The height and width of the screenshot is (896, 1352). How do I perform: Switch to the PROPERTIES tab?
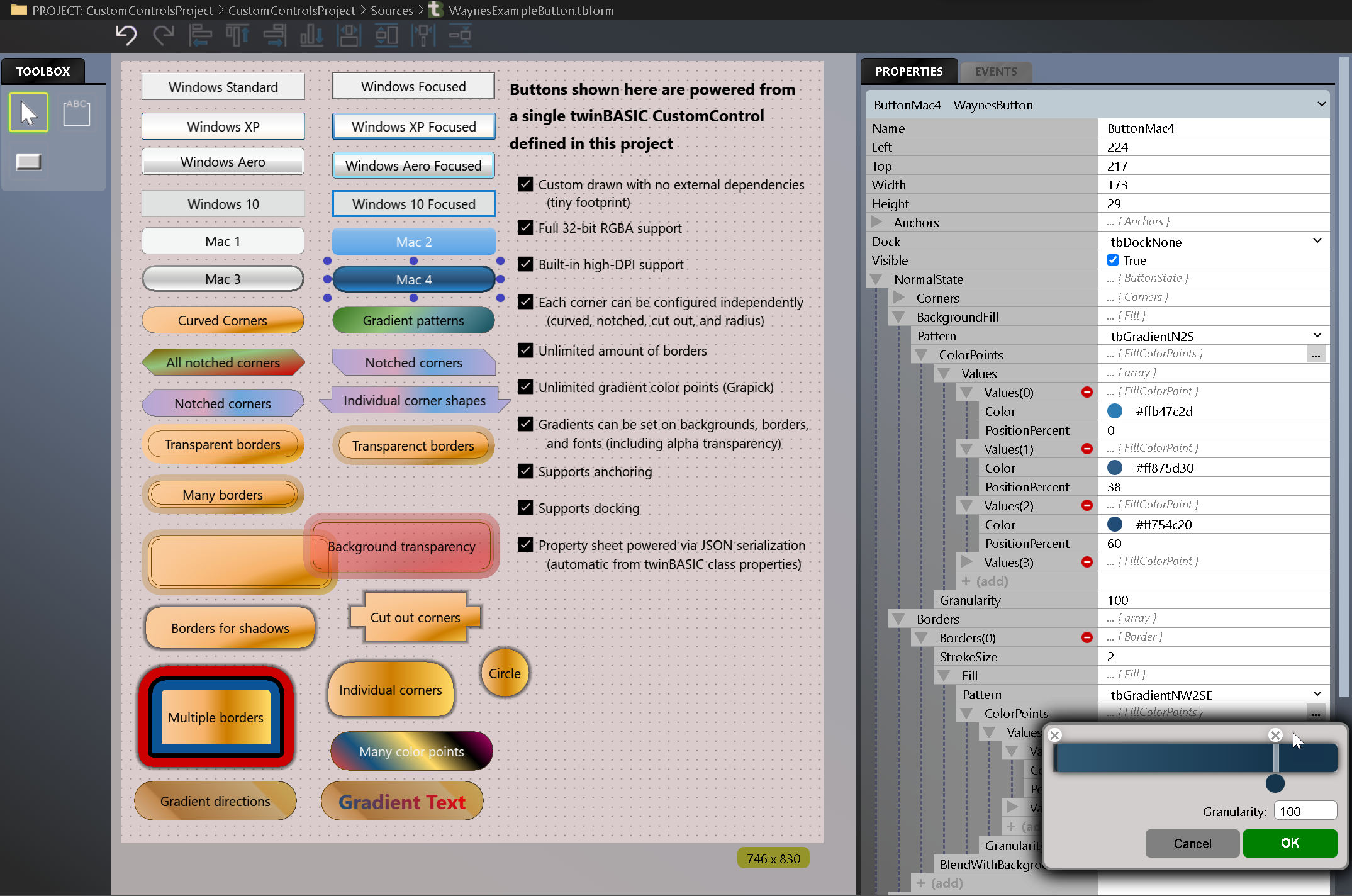908,71
